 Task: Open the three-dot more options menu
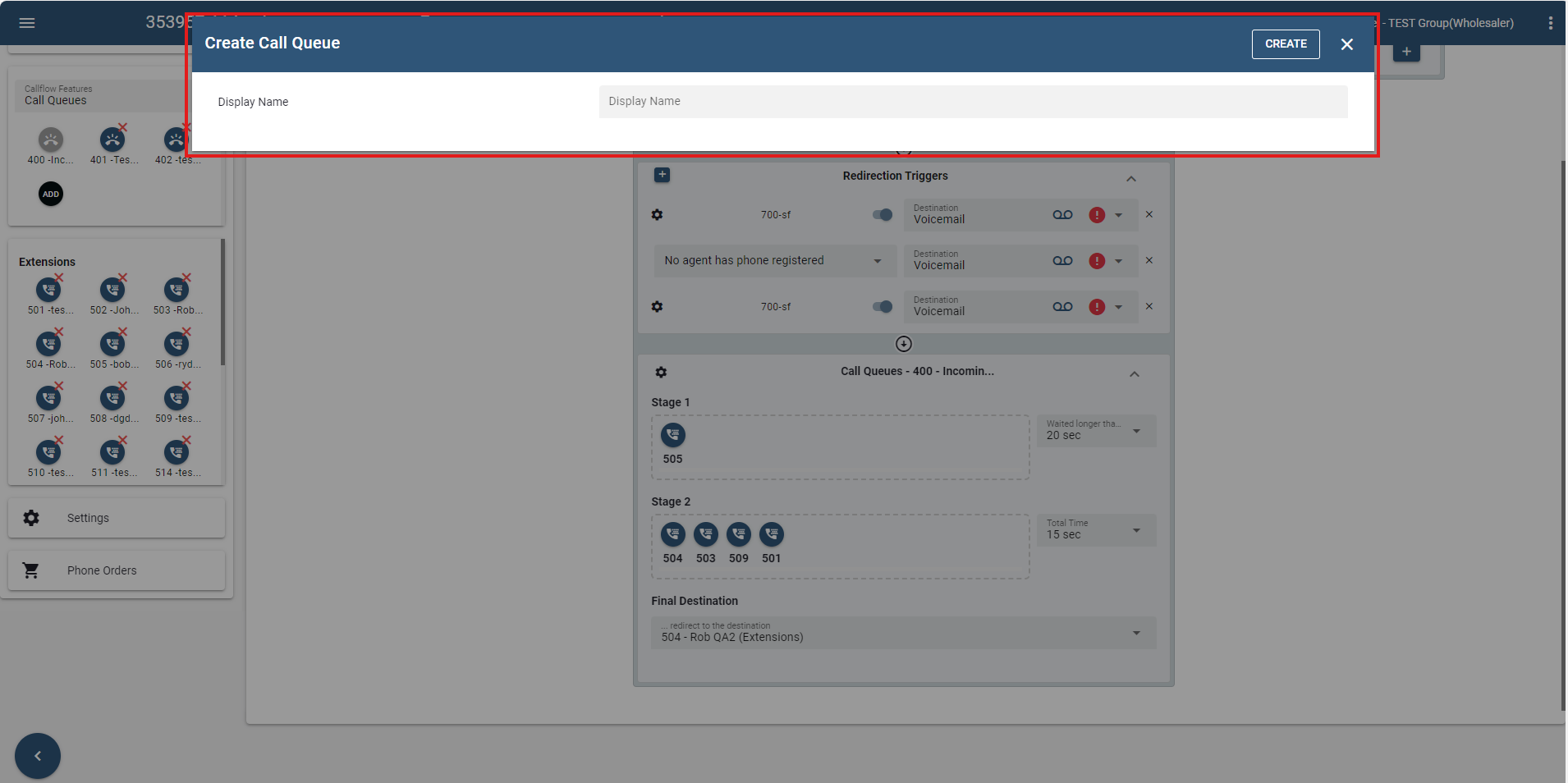coord(1550,23)
